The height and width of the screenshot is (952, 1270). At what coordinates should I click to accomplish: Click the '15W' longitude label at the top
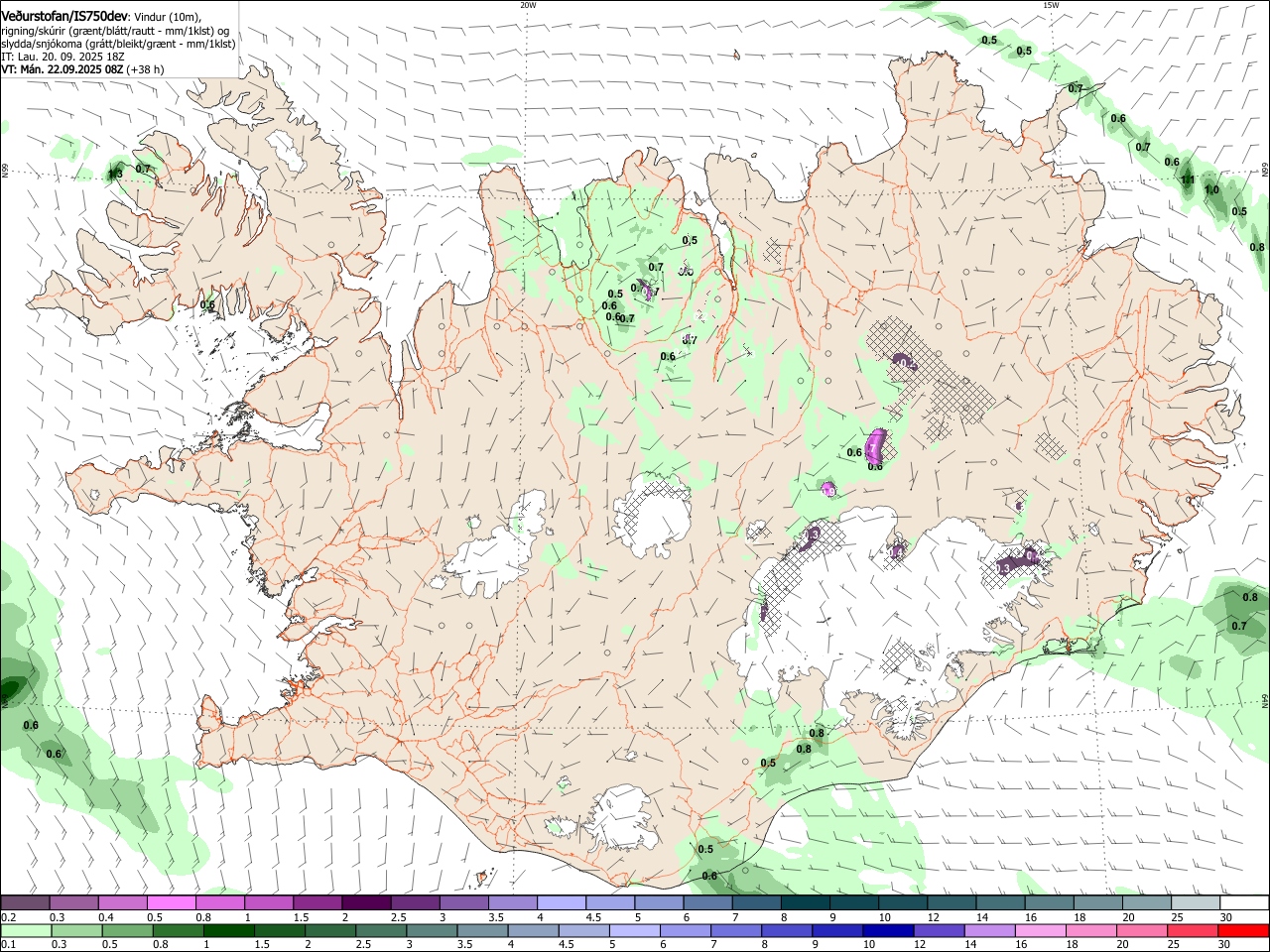pyautogui.click(x=1051, y=5)
